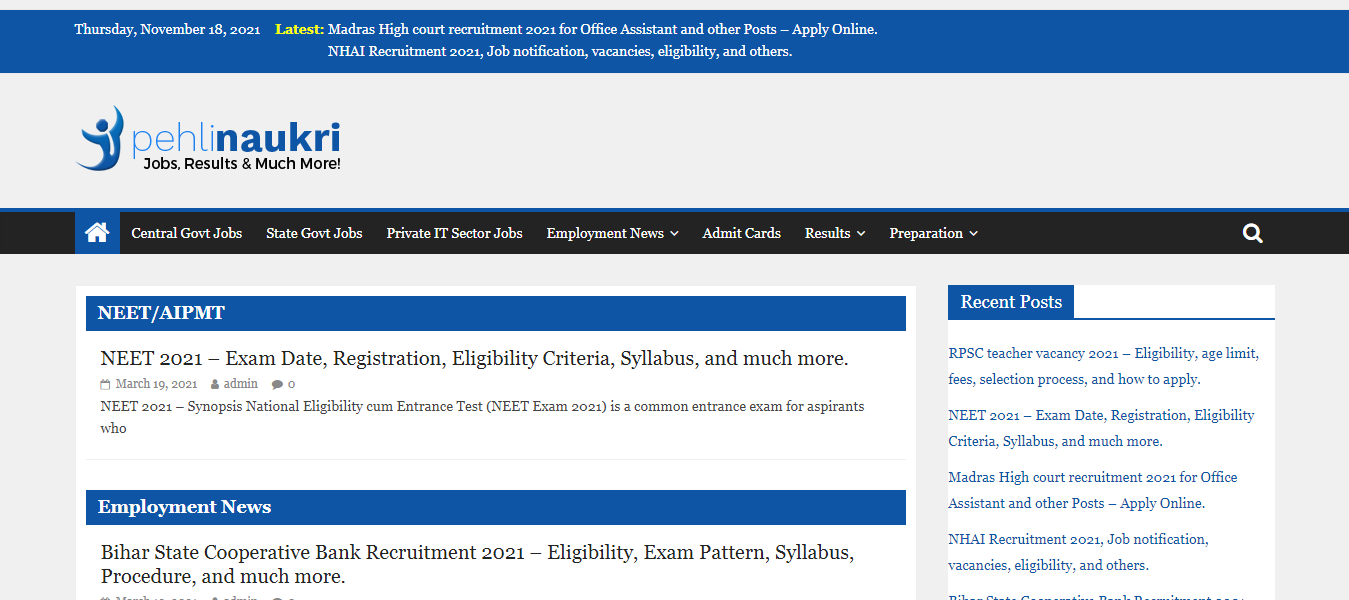Expand the Preparation dropdown arrow

973,234
